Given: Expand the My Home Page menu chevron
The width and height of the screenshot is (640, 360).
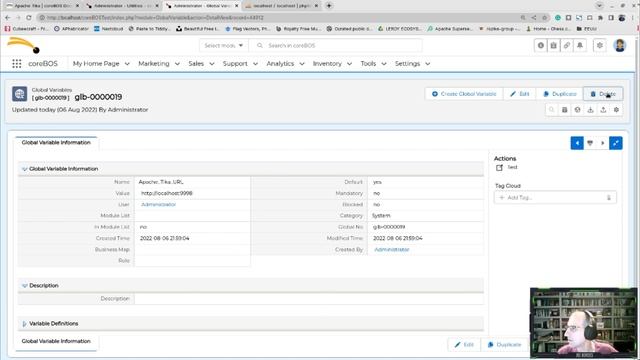Looking at the screenshot, I should tap(127, 64).
